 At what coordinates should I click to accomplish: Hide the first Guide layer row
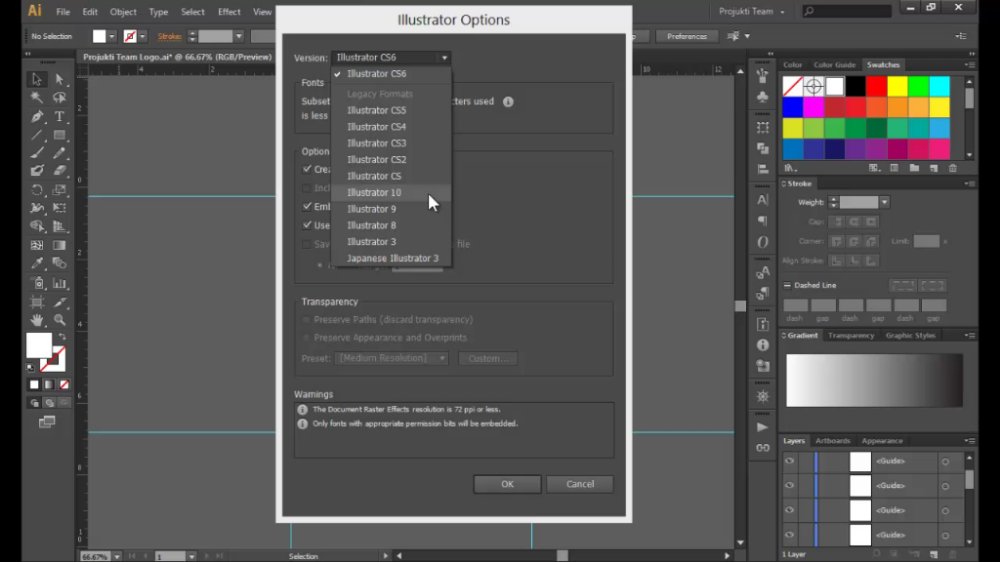(x=790, y=461)
